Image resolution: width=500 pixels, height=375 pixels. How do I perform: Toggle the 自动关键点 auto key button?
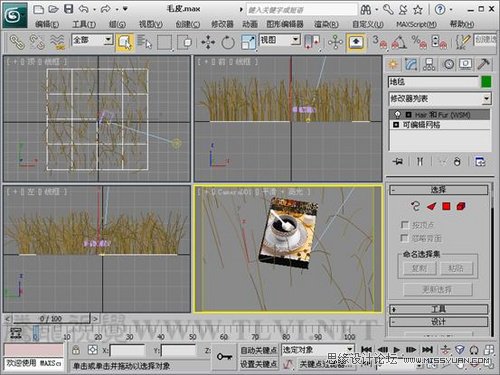[x=259, y=350]
